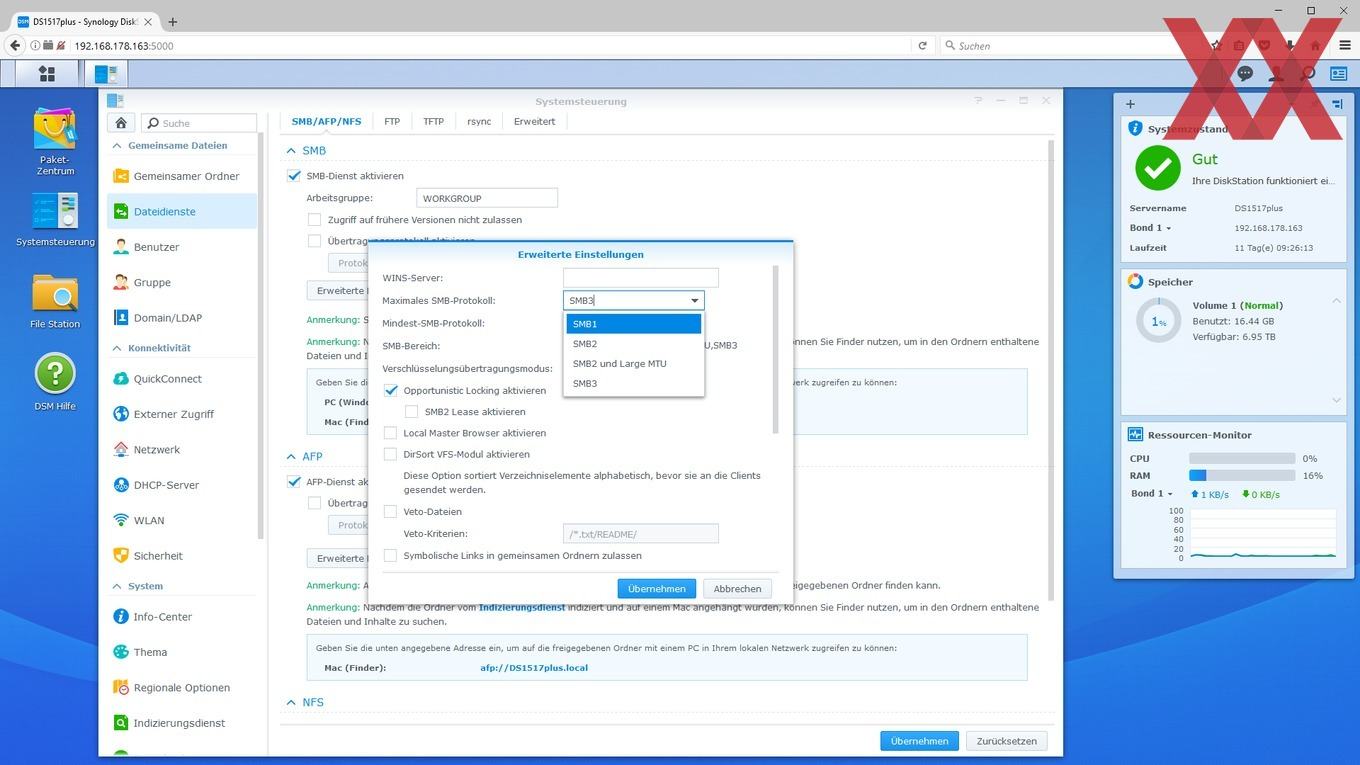
Task: Toggle SMB-Dienst aktivieren checkbox
Action: [294, 176]
